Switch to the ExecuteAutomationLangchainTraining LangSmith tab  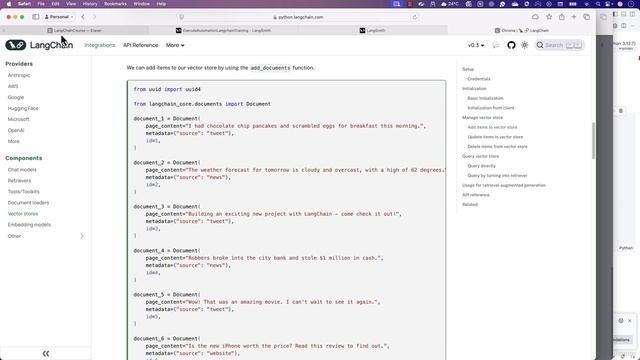[223, 30]
